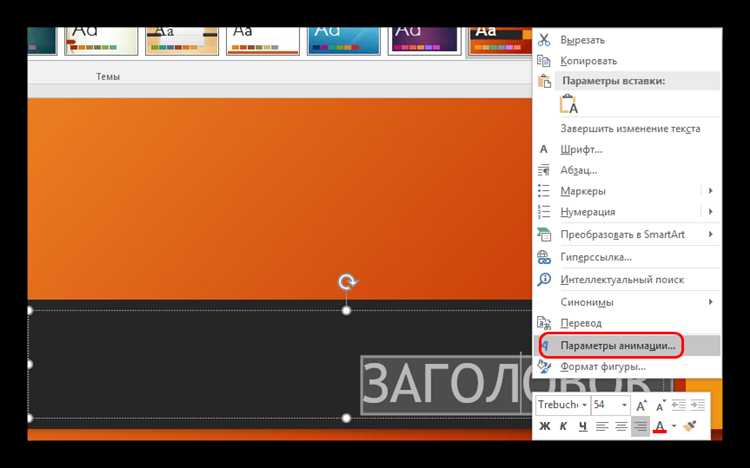This screenshot has height=468, width=750.
Task: Click the Copy icon in context menu
Action: point(544,60)
